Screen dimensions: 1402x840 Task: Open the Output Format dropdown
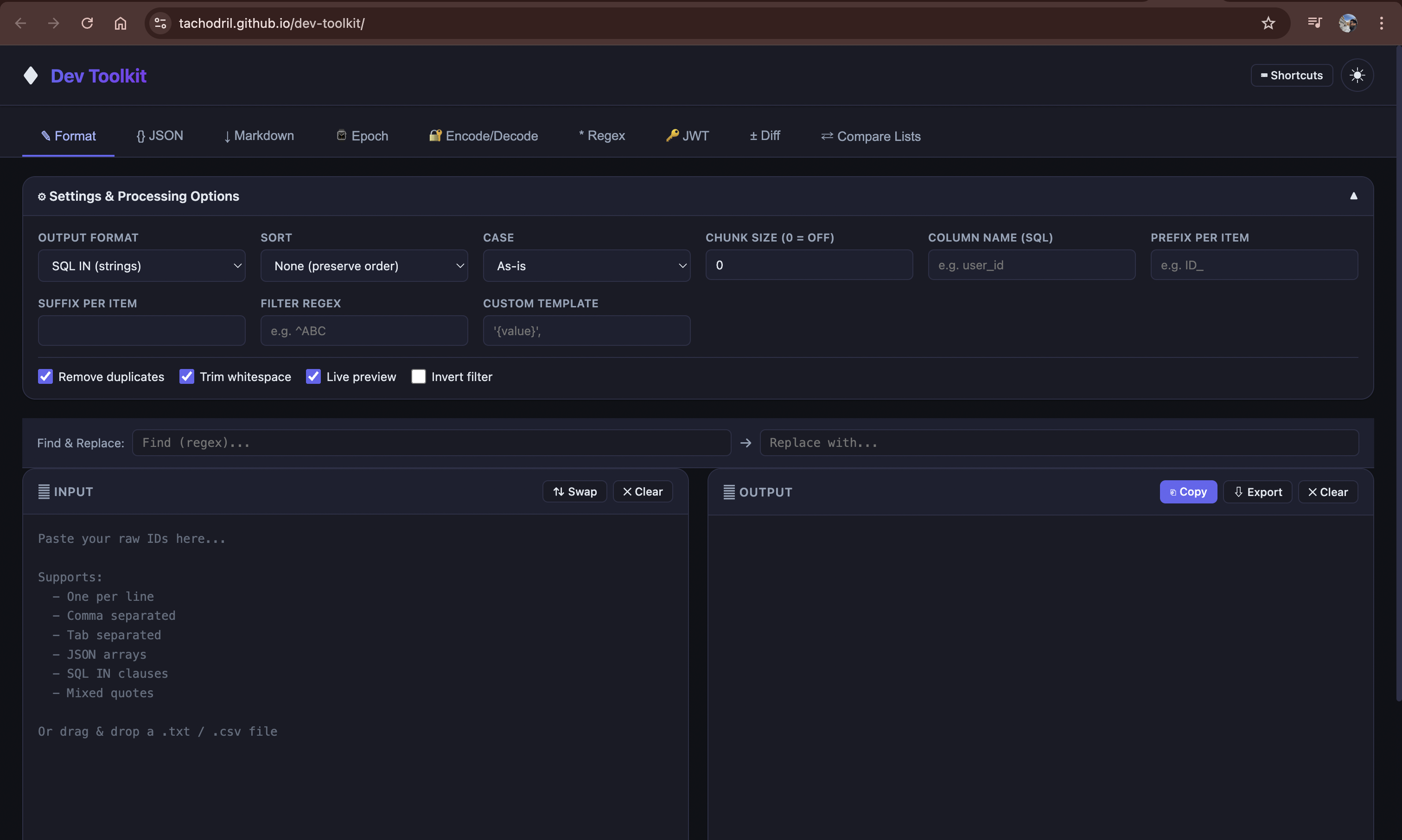click(141, 266)
